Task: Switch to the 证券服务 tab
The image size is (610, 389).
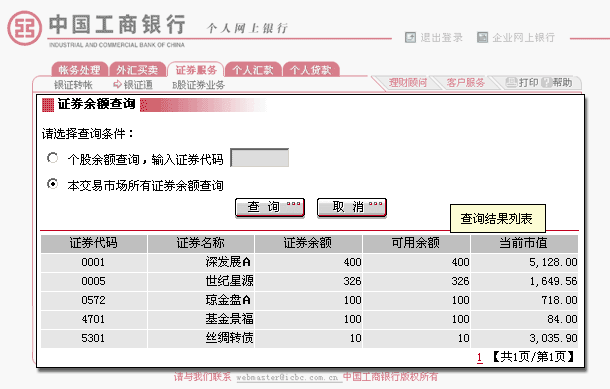Action: [x=196, y=70]
